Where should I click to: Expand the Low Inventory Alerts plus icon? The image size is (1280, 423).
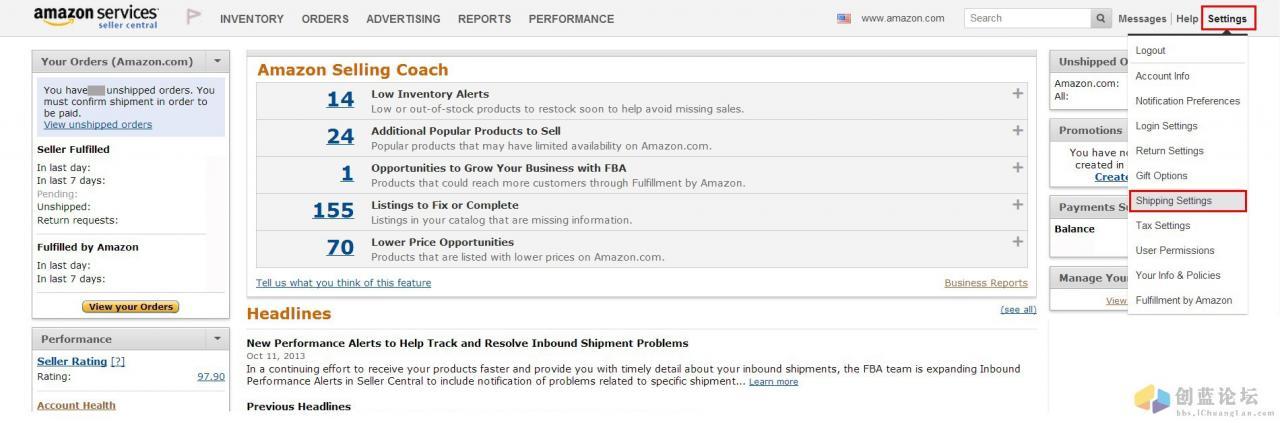pos(1017,93)
